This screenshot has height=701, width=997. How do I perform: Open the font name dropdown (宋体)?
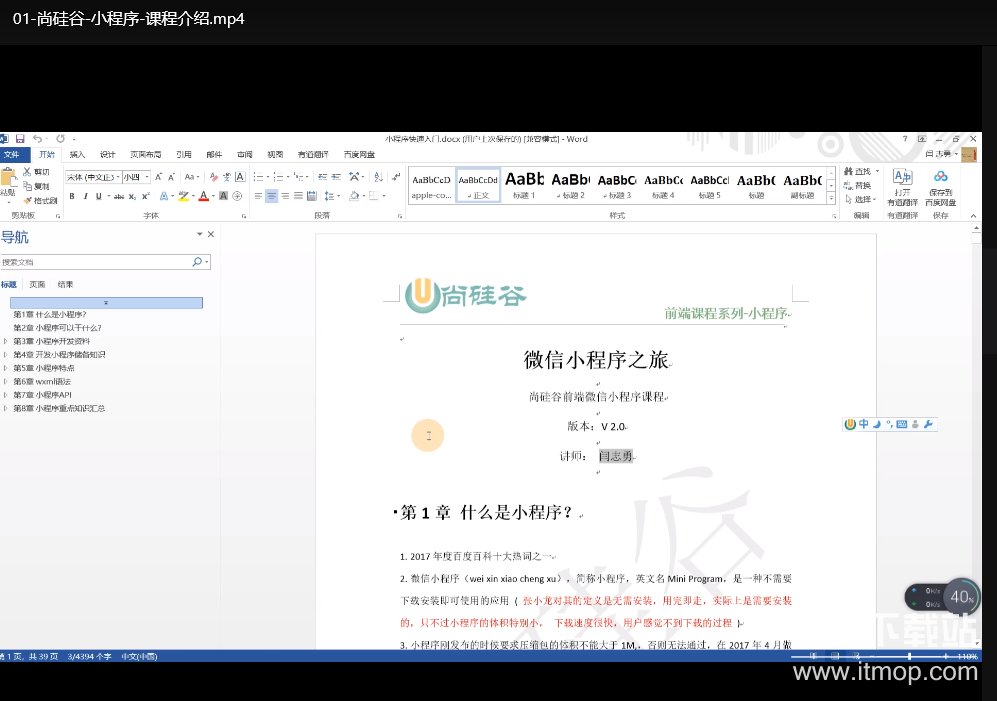pyautogui.click(x=92, y=177)
